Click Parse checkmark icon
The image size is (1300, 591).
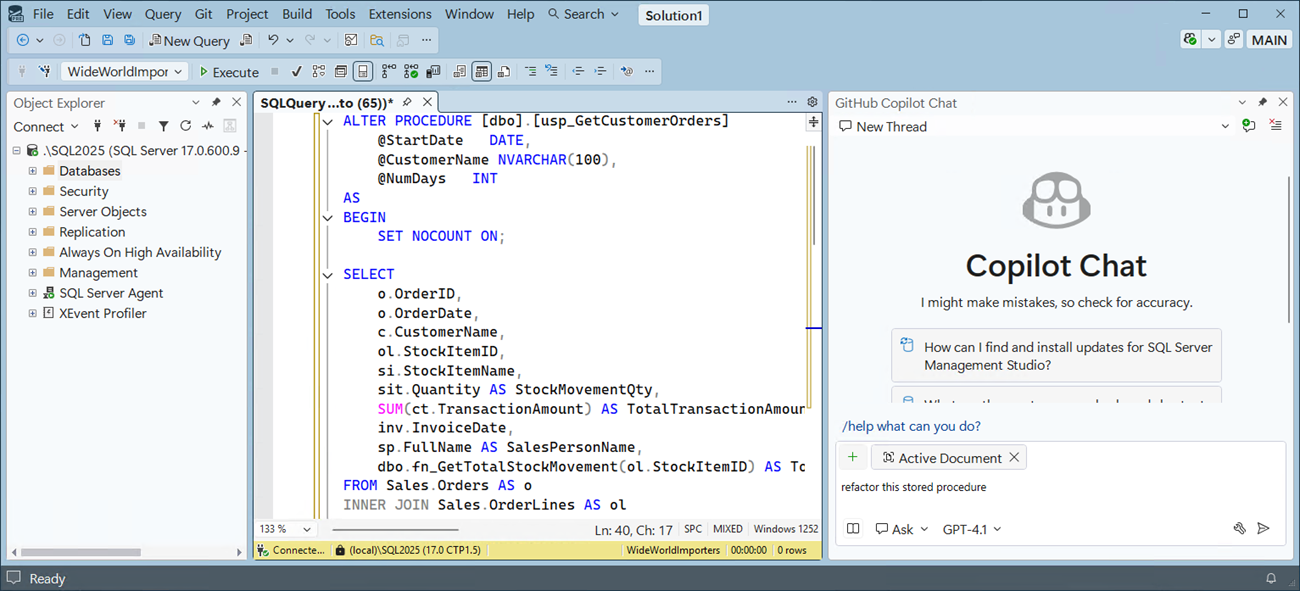click(296, 72)
